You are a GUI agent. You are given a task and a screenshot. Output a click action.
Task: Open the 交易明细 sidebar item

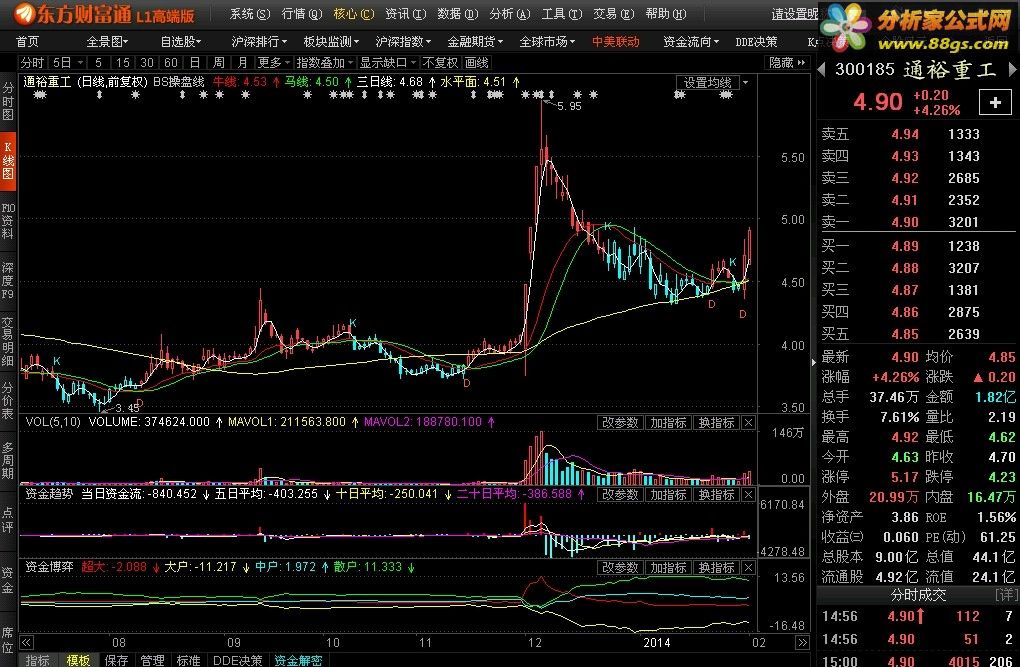coord(8,342)
